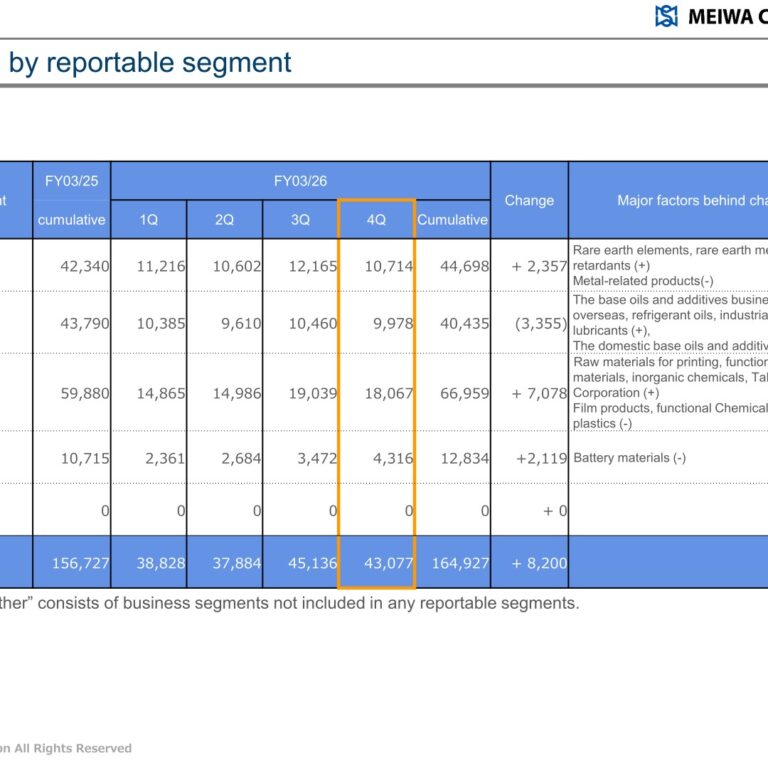
Task: Select the 4Q total 43,077
Action: click(388, 563)
